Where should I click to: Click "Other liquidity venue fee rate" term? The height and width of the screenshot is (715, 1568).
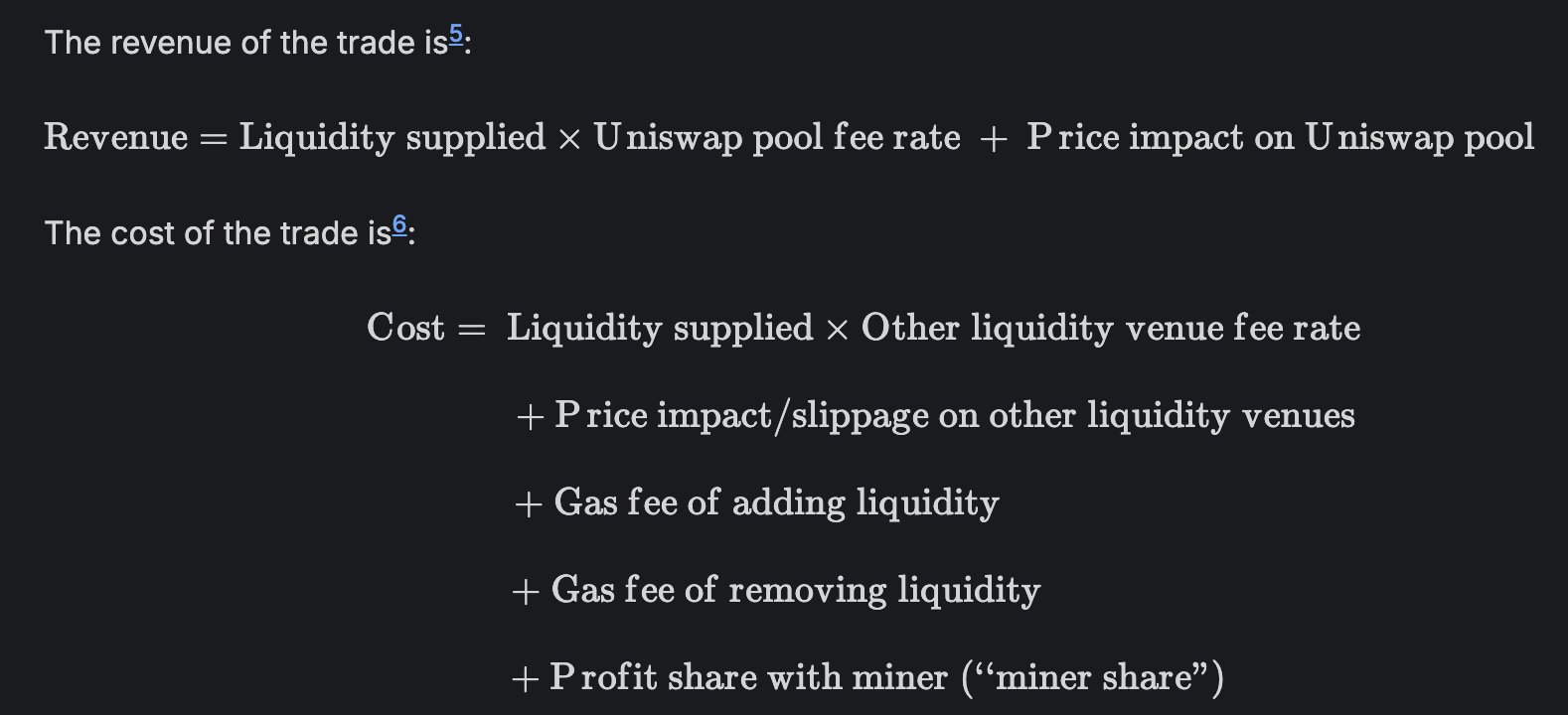click(x=1111, y=329)
